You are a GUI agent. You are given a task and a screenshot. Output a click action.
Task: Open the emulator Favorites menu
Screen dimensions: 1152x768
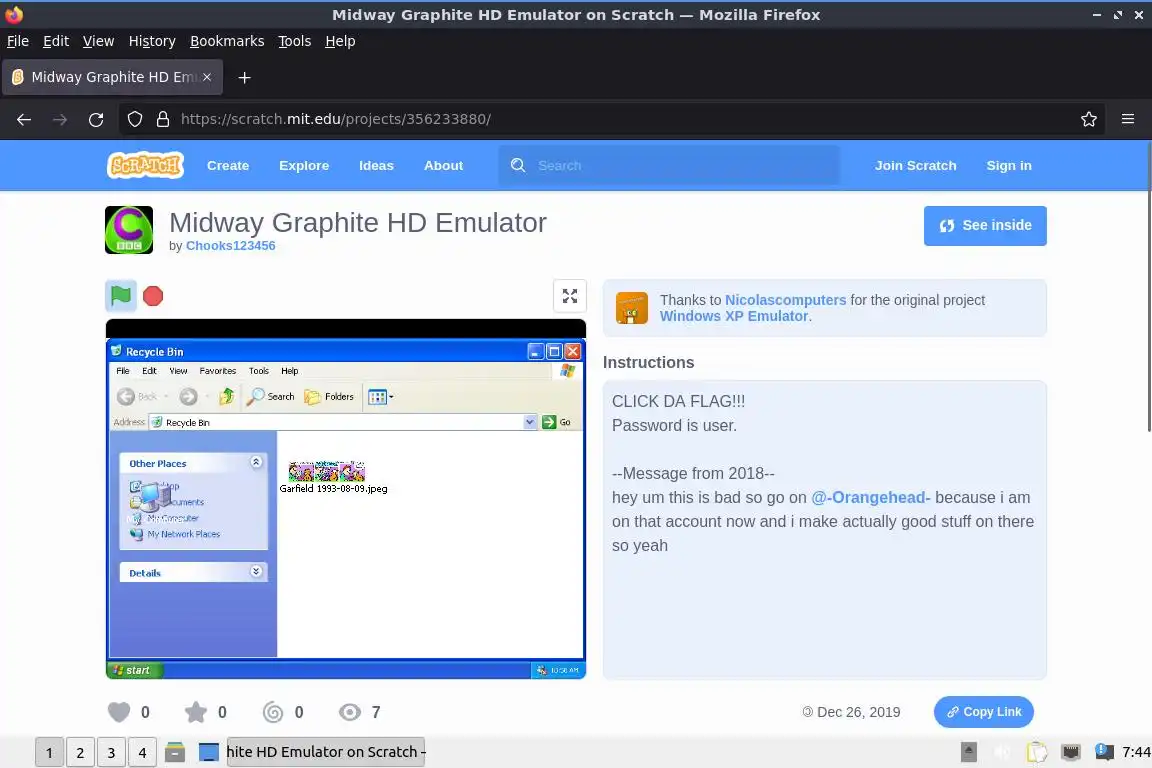point(217,371)
